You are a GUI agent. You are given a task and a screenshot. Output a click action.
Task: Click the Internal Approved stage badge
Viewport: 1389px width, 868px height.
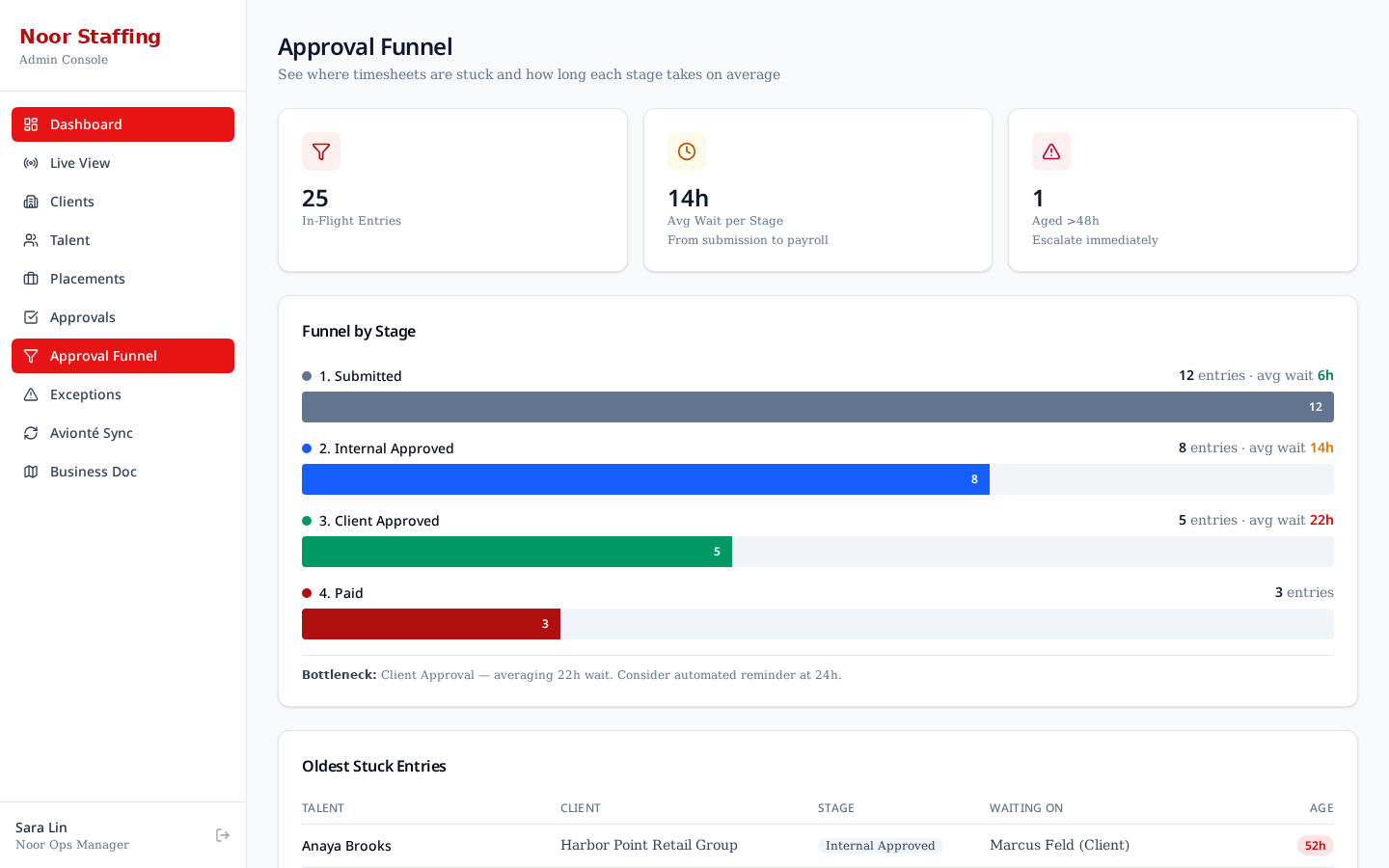click(x=881, y=846)
